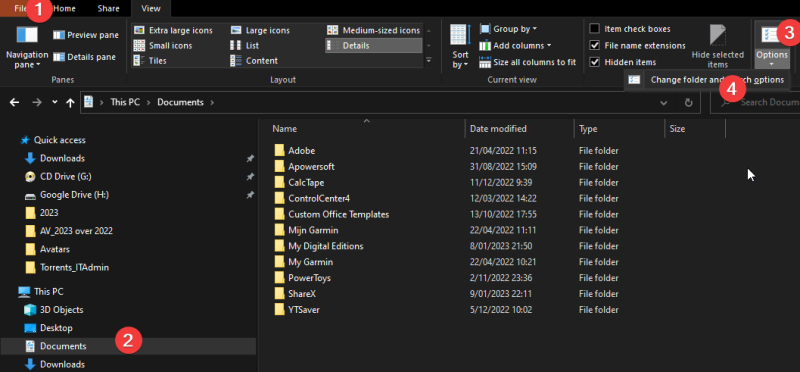The image size is (800, 372).
Task: Open the Sort by menu
Action: click(x=460, y=46)
